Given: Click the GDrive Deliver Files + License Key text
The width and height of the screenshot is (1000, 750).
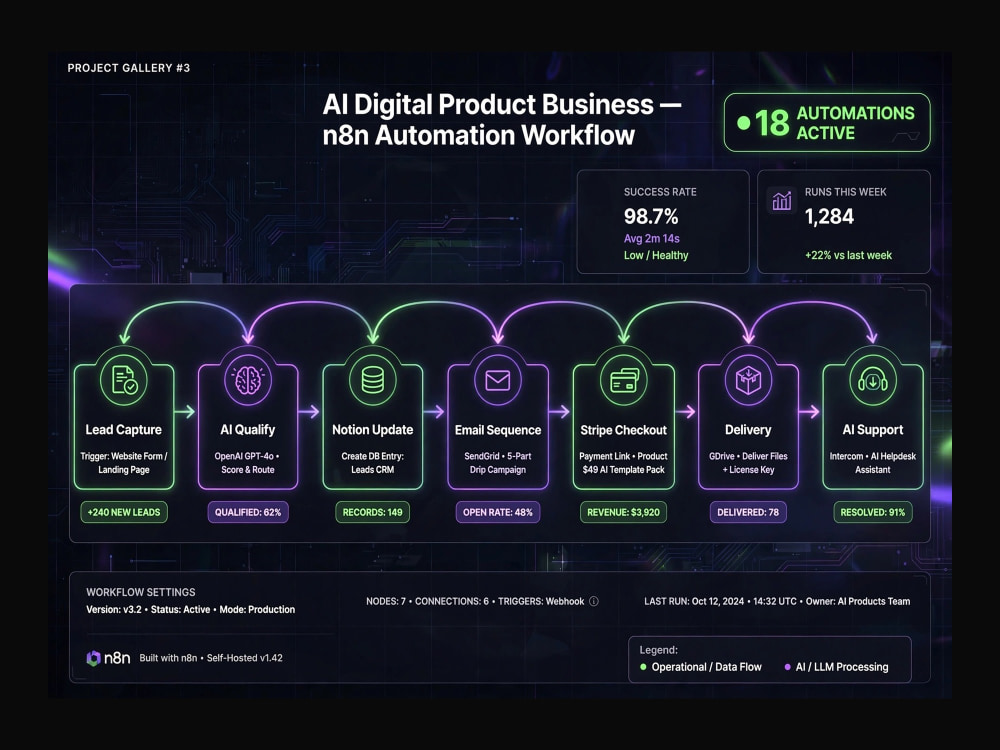Looking at the screenshot, I should point(748,463).
